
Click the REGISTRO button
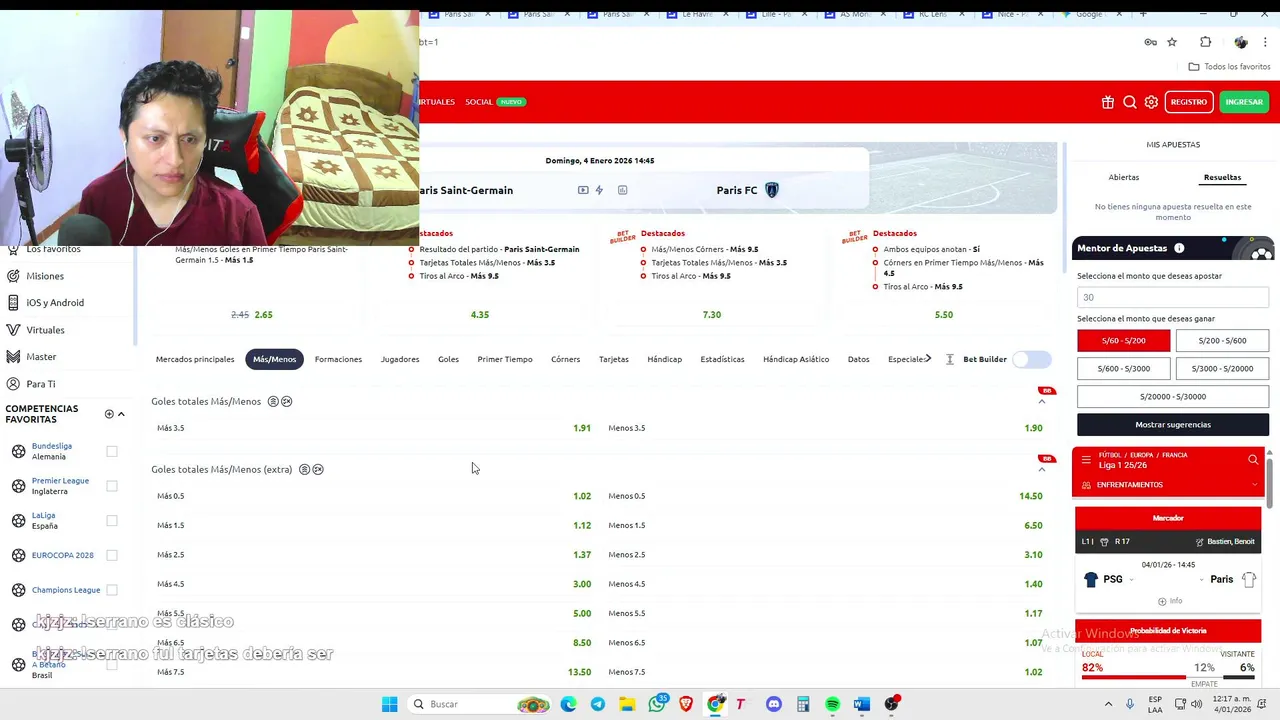coord(1189,102)
